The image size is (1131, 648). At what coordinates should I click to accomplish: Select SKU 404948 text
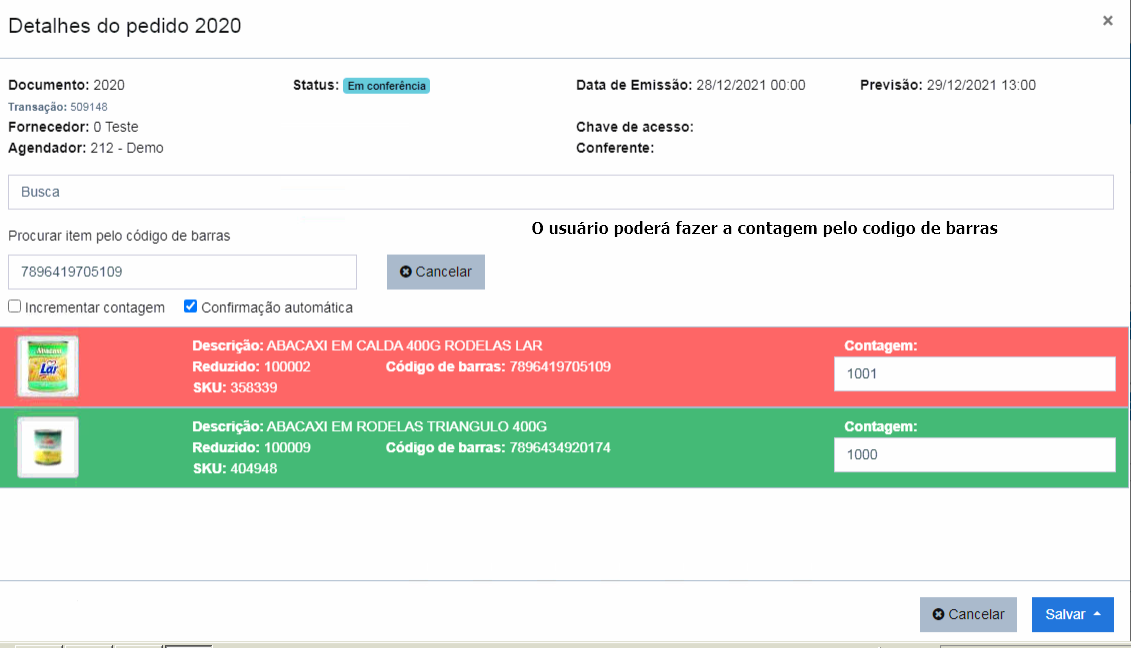pos(235,468)
